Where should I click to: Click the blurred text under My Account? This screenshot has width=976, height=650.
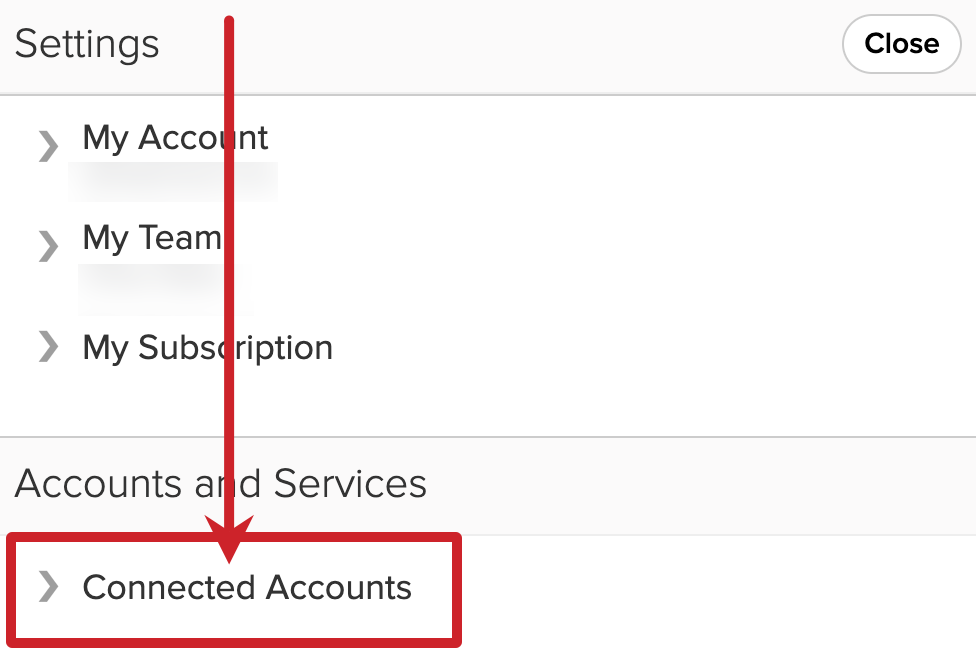[x=176, y=182]
